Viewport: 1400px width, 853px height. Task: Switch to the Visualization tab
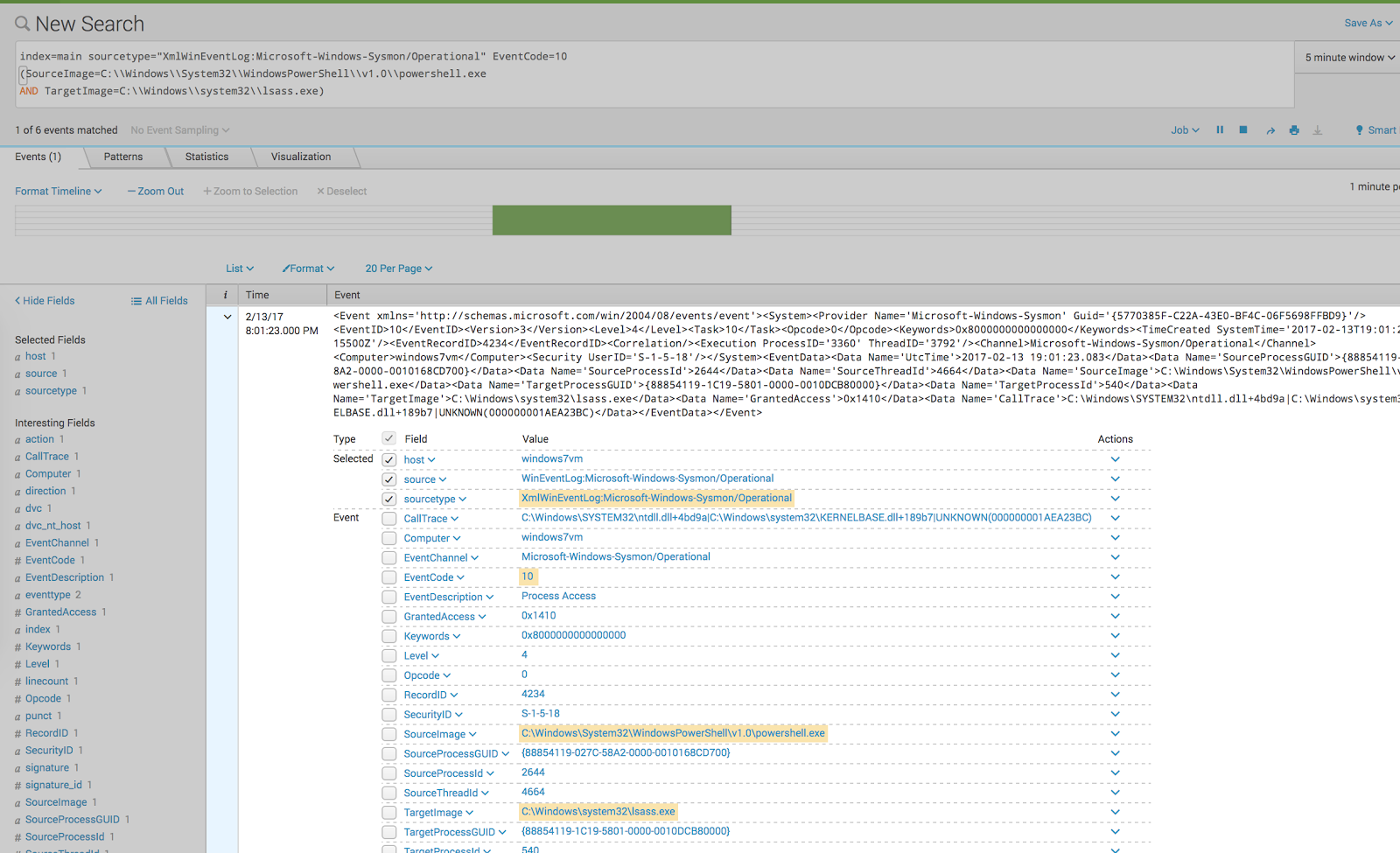[x=301, y=157]
